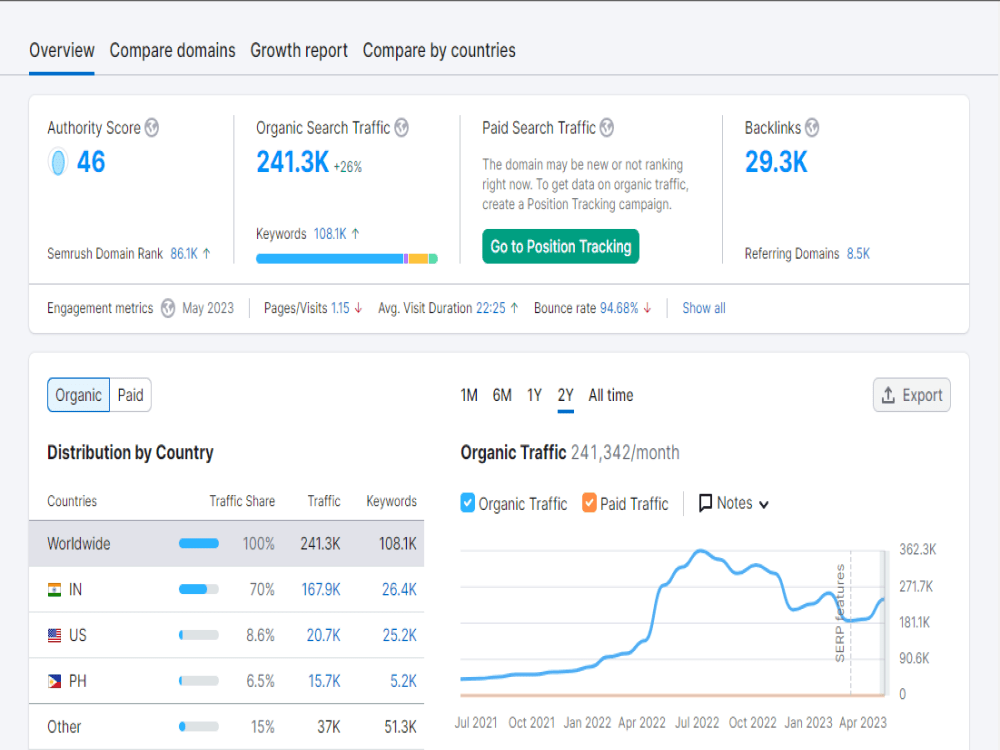
Task: Open the Growth report tab
Action: click(298, 51)
